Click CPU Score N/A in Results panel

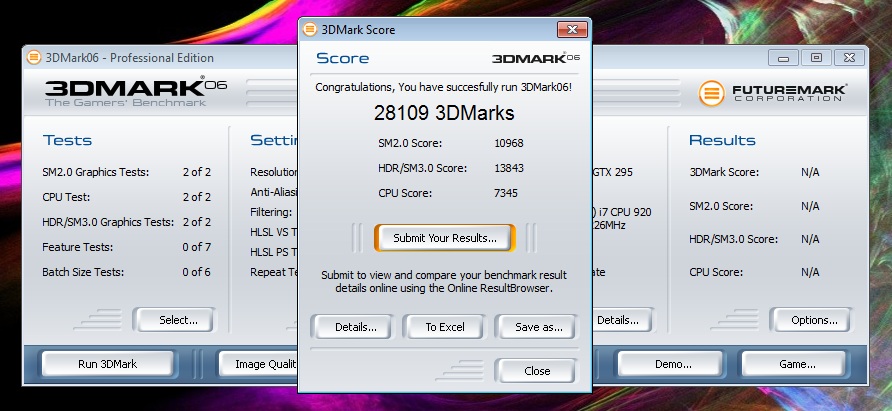pos(754,272)
